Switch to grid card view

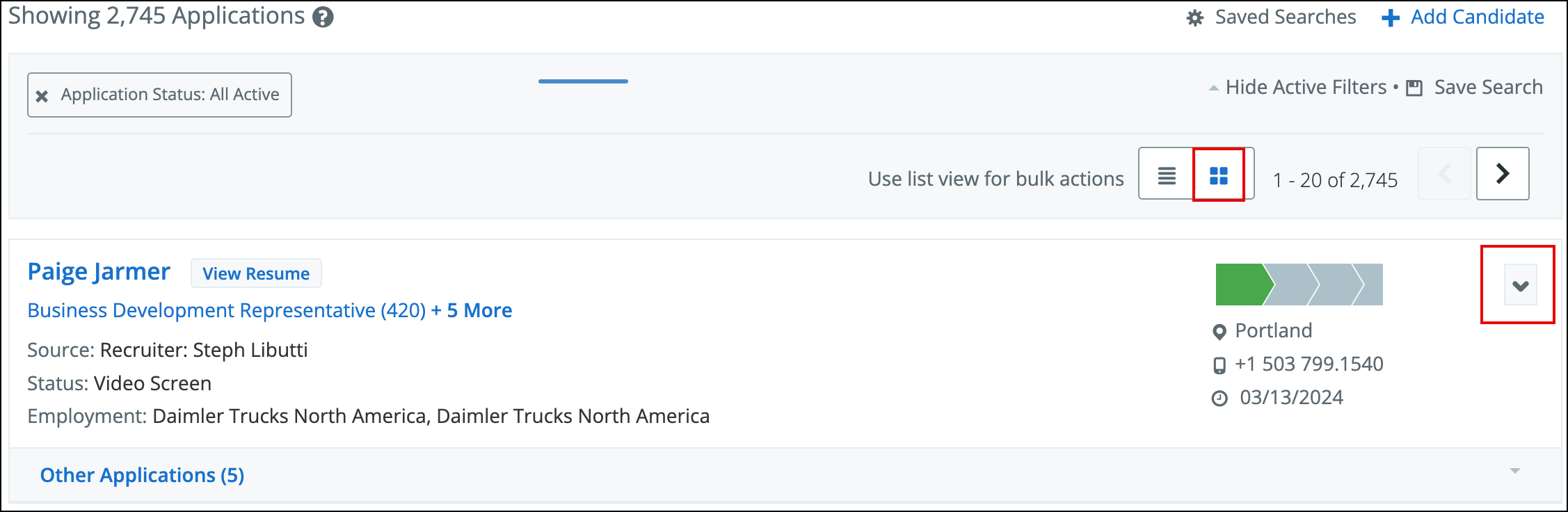1219,175
